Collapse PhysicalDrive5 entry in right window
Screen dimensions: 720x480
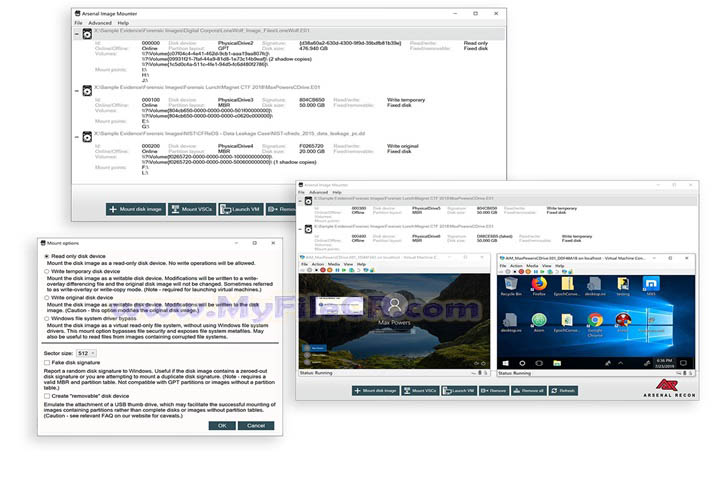tap(300, 201)
